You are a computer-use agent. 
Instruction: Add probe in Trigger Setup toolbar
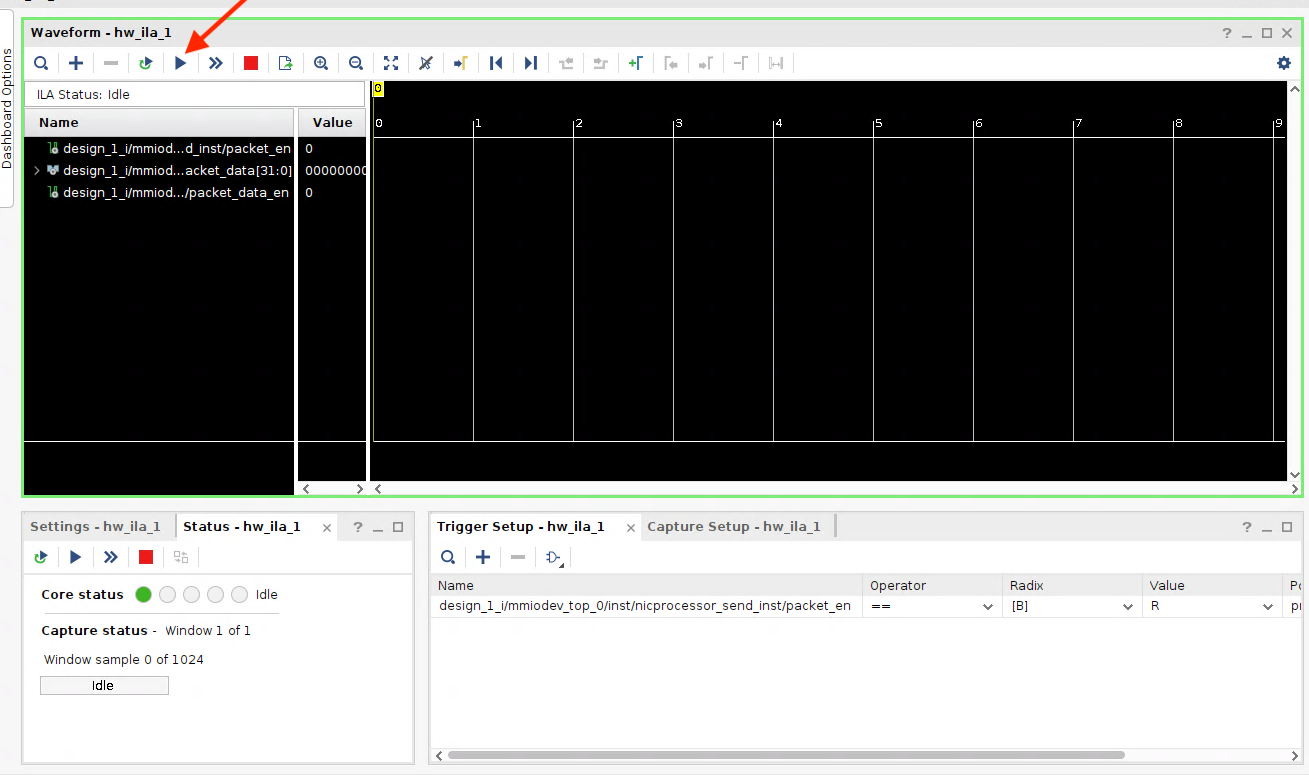click(483, 557)
